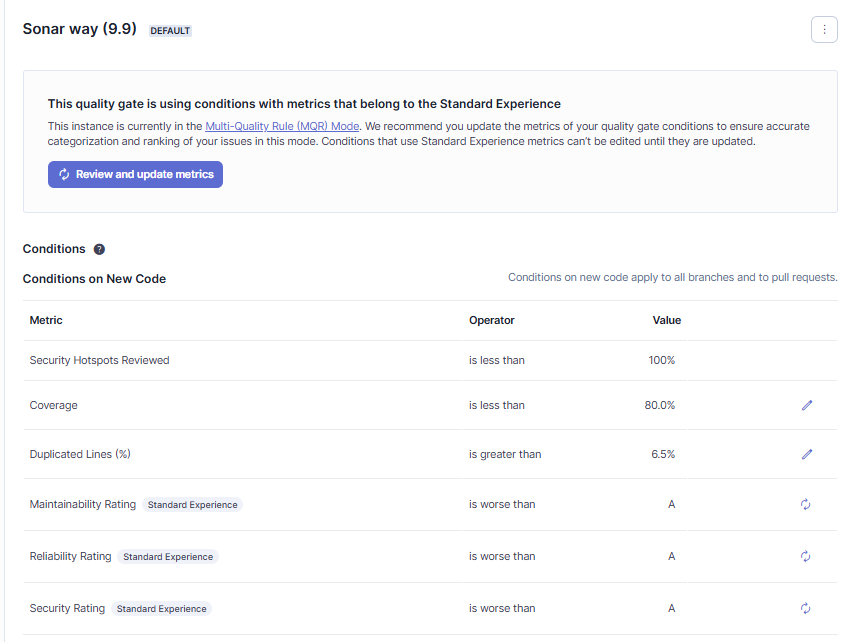Click Review and update metrics button
This screenshot has width=850, height=642.
coord(136,174)
